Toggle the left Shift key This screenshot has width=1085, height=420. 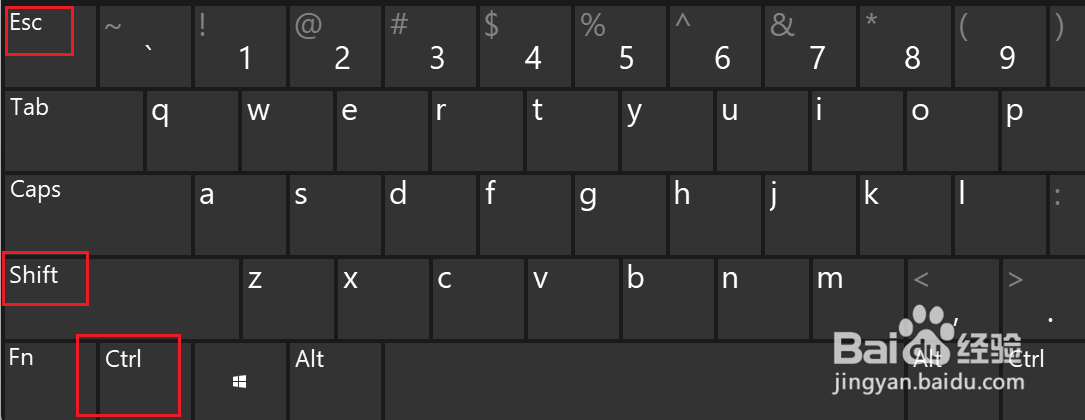point(122,299)
